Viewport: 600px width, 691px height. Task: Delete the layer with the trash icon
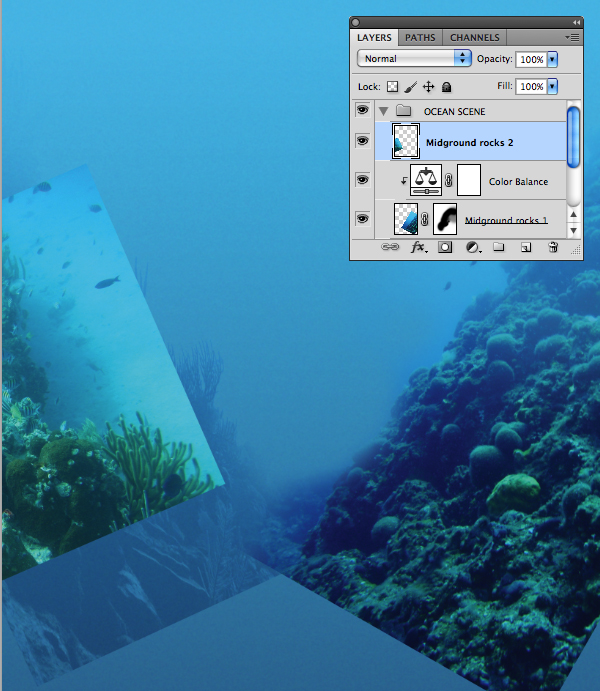point(553,247)
